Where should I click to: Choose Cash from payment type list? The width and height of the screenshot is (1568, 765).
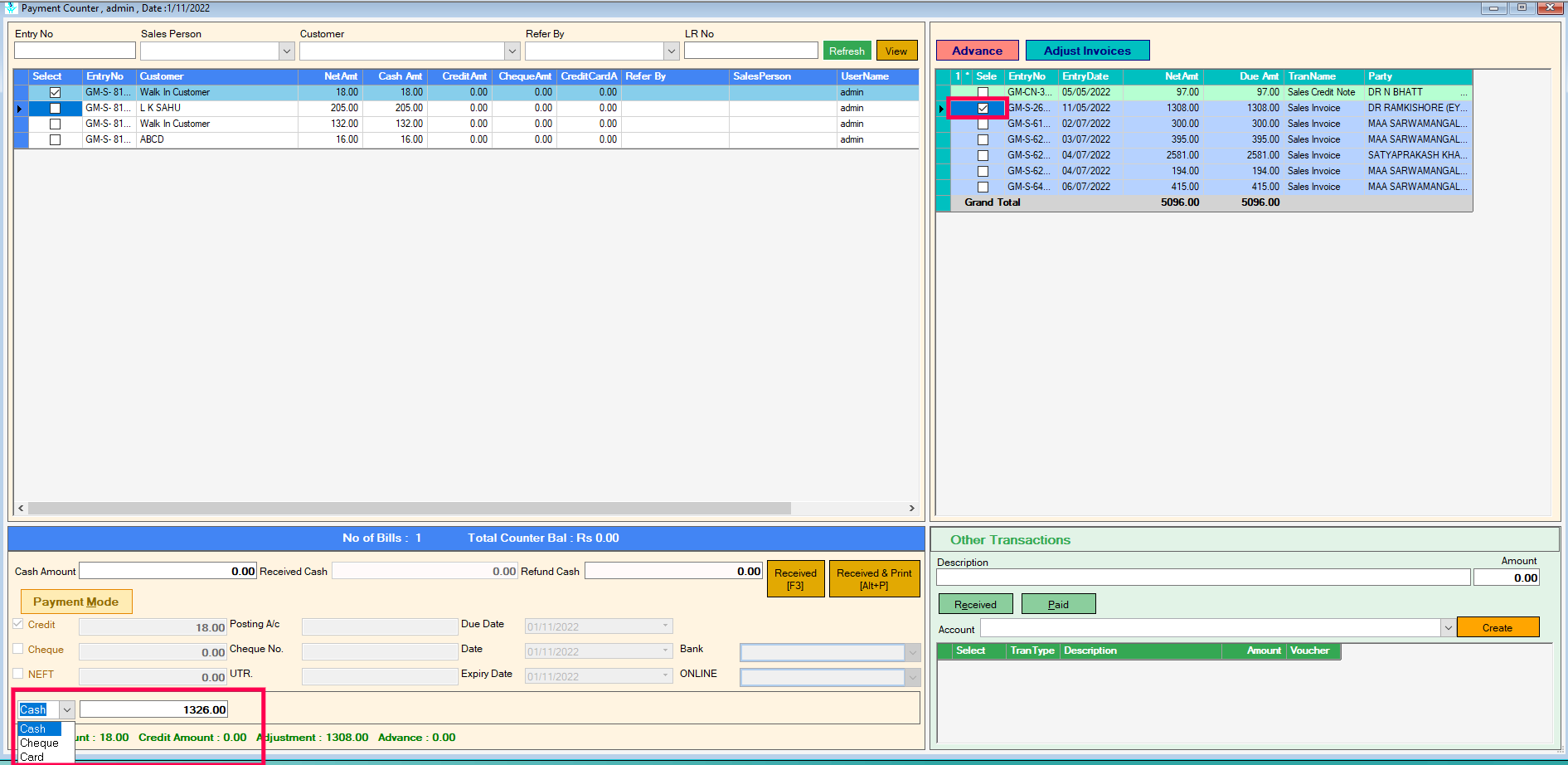(x=39, y=728)
